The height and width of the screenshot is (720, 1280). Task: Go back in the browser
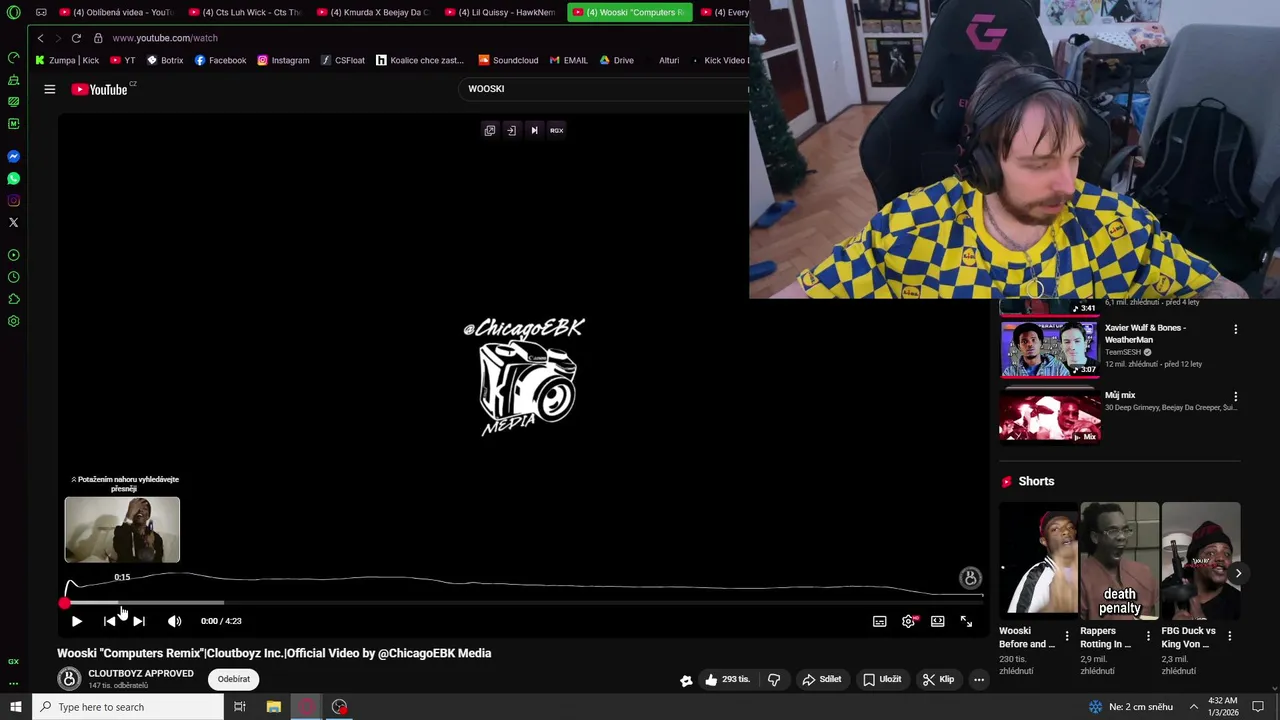pos(40,38)
